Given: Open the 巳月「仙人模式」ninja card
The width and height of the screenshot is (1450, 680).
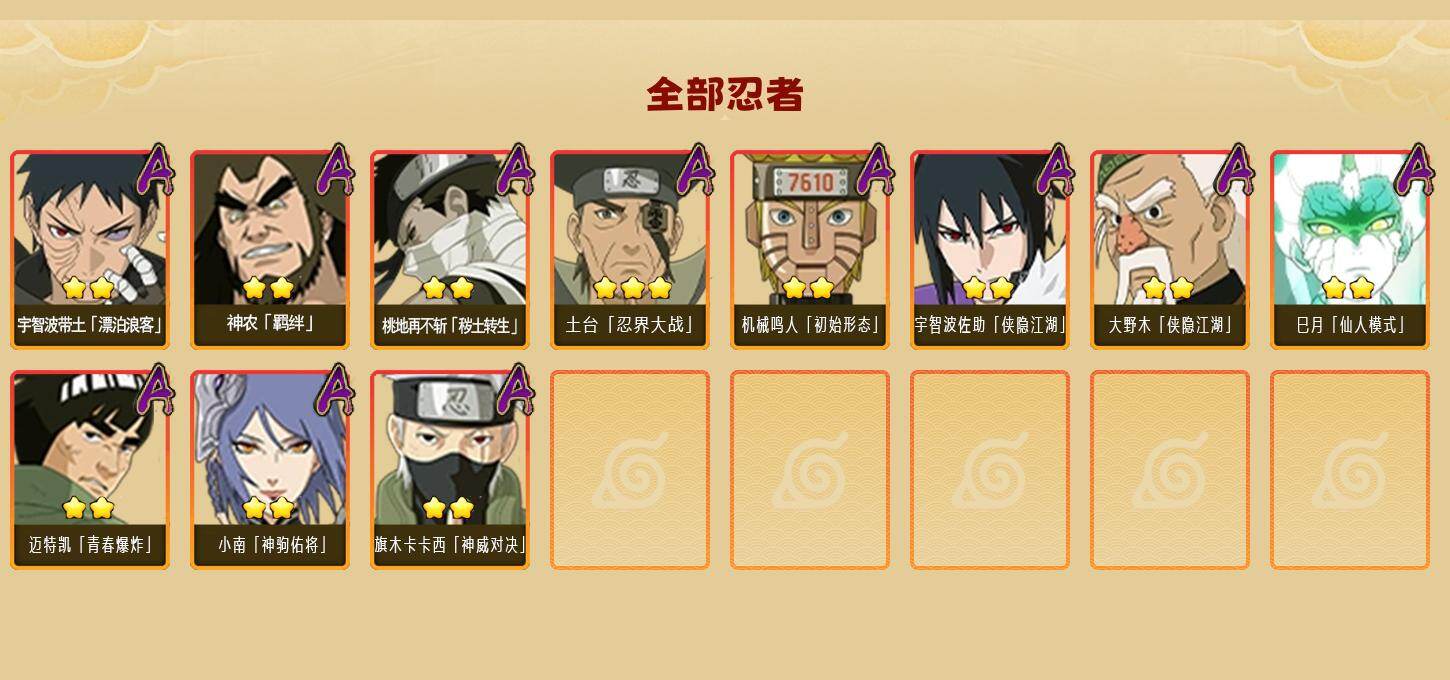Looking at the screenshot, I should click(x=1350, y=249).
